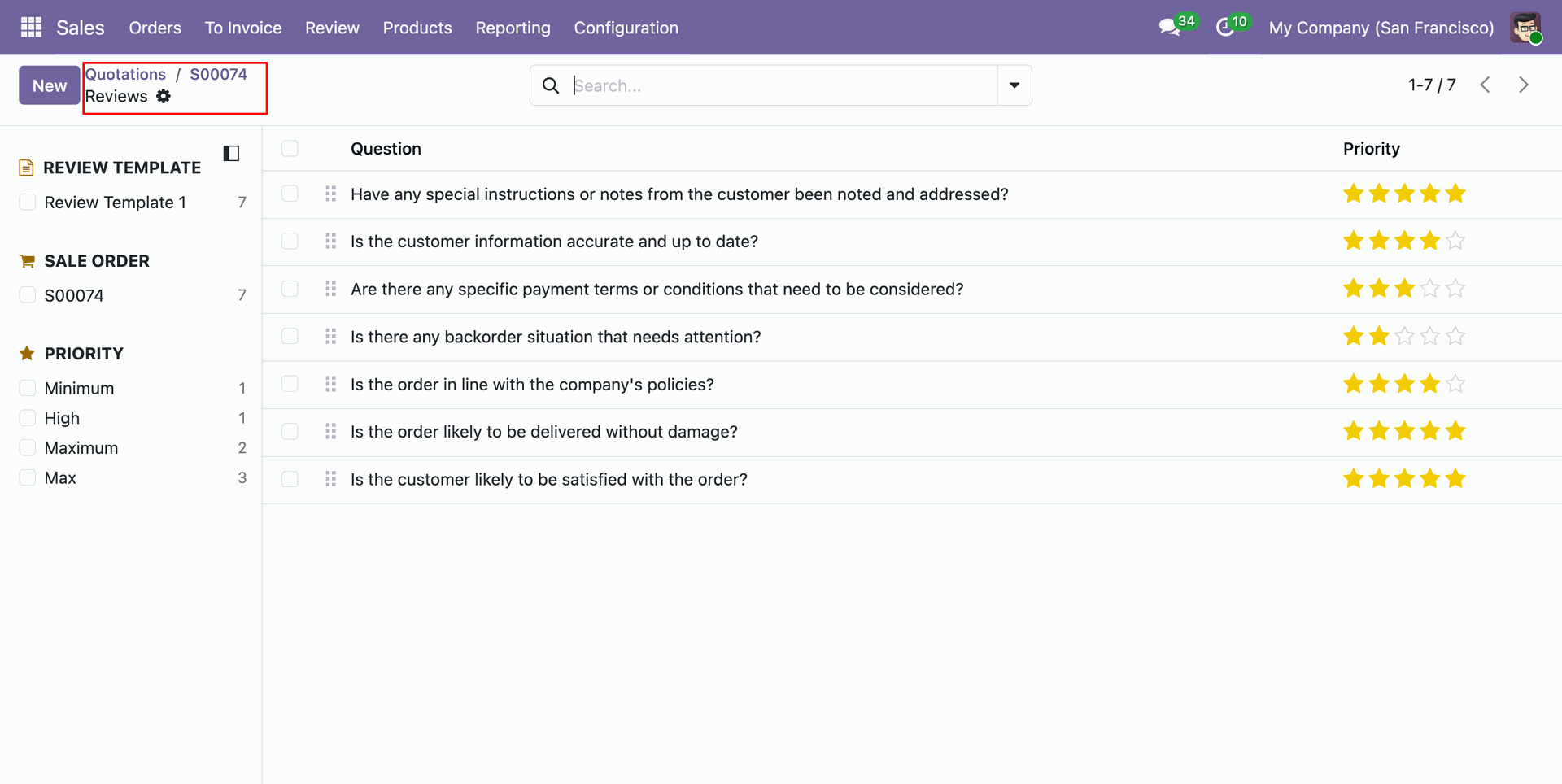Set fourth star on payment terms question

[x=1429, y=289]
